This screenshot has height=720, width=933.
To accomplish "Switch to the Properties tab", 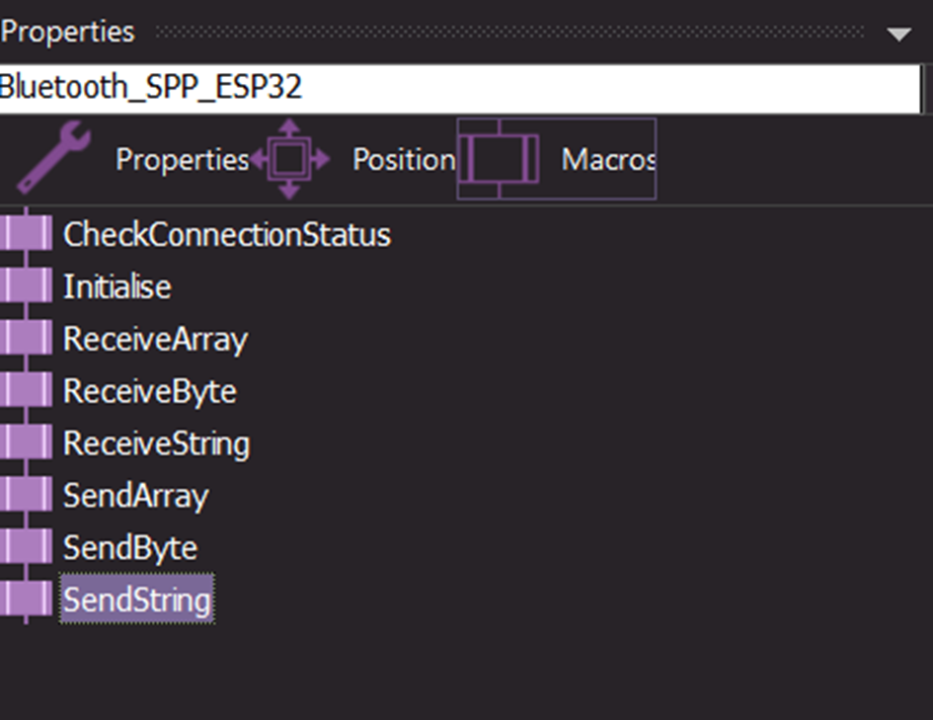I will point(182,160).
